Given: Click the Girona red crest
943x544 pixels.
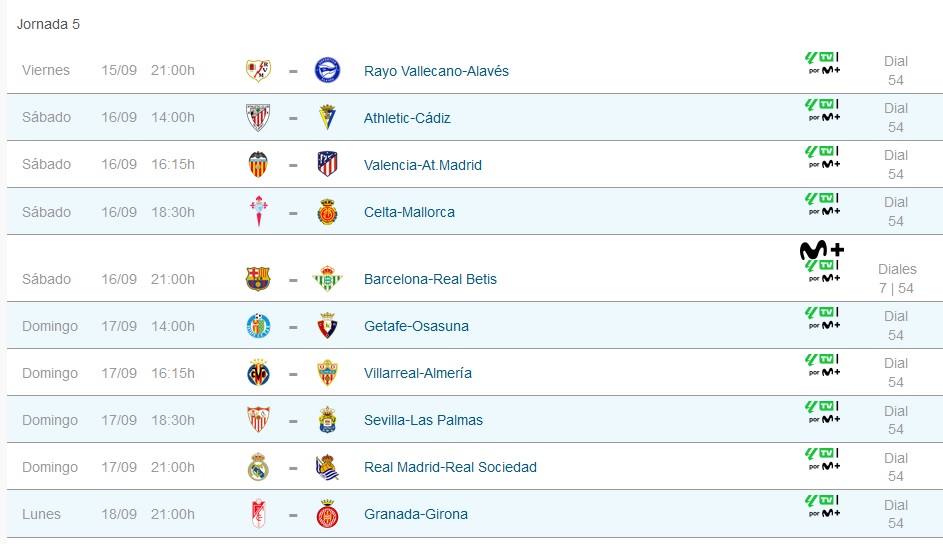Looking at the screenshot, I should tap(327, 514).
